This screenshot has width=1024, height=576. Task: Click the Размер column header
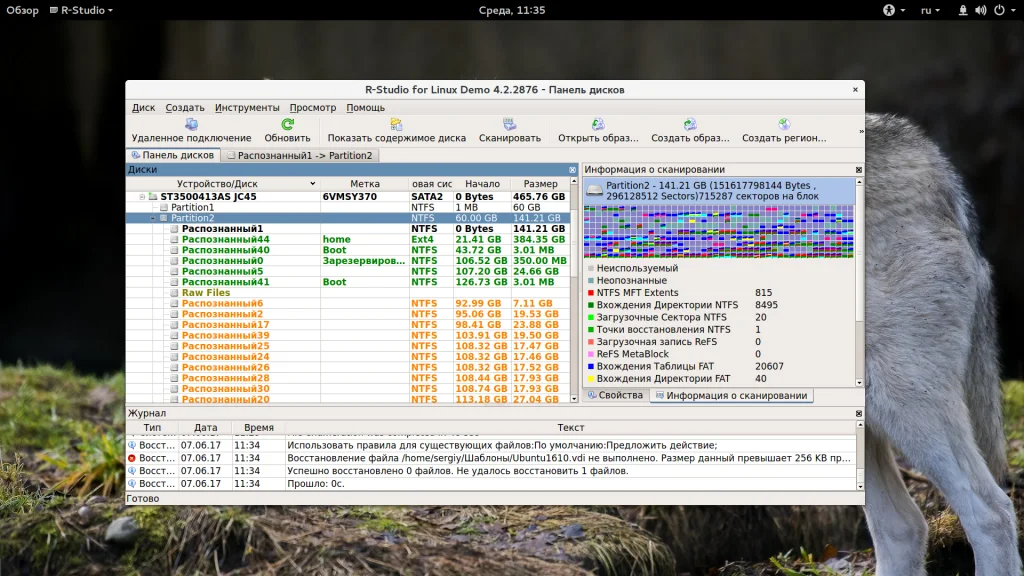pos(540,184)
